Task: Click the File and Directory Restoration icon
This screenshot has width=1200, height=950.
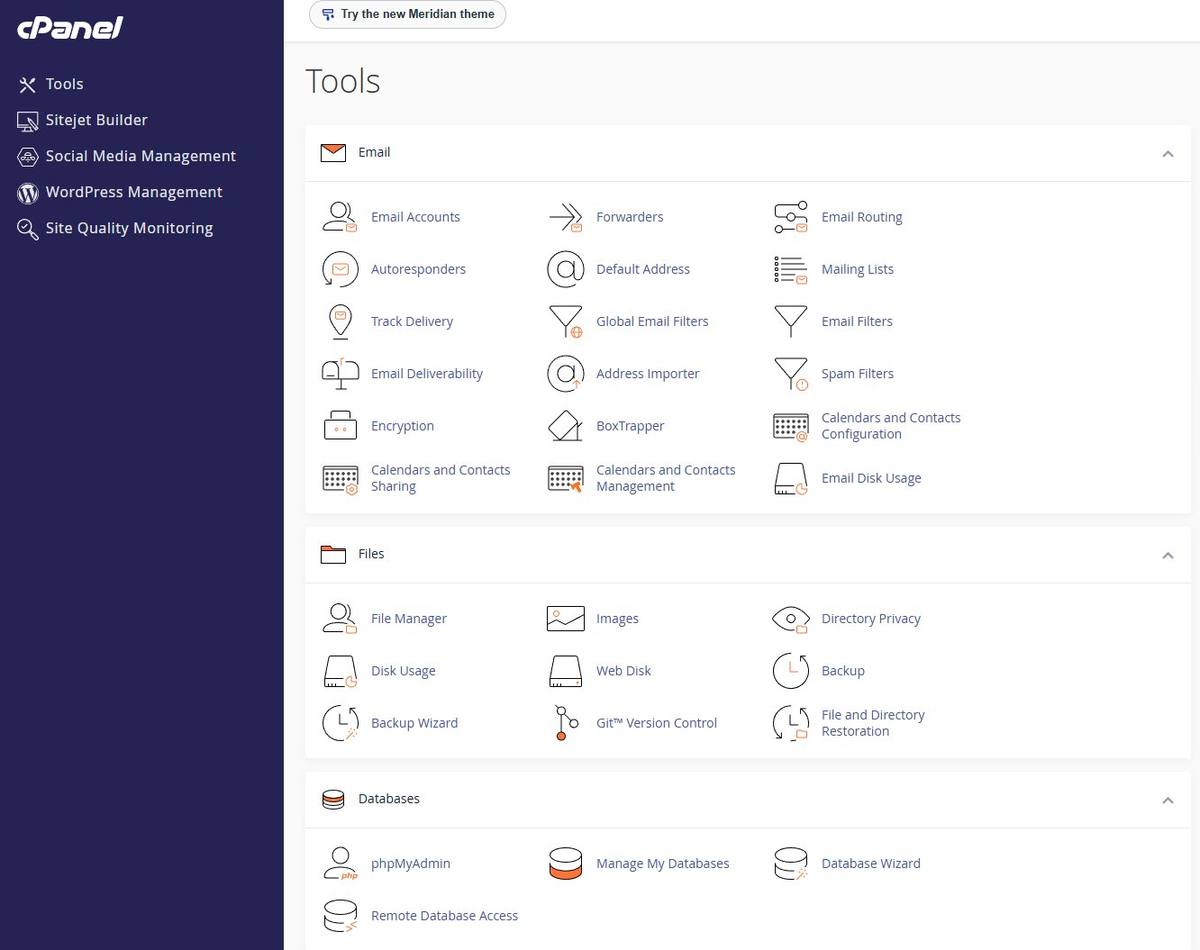Action: click(x=791, y=723)
